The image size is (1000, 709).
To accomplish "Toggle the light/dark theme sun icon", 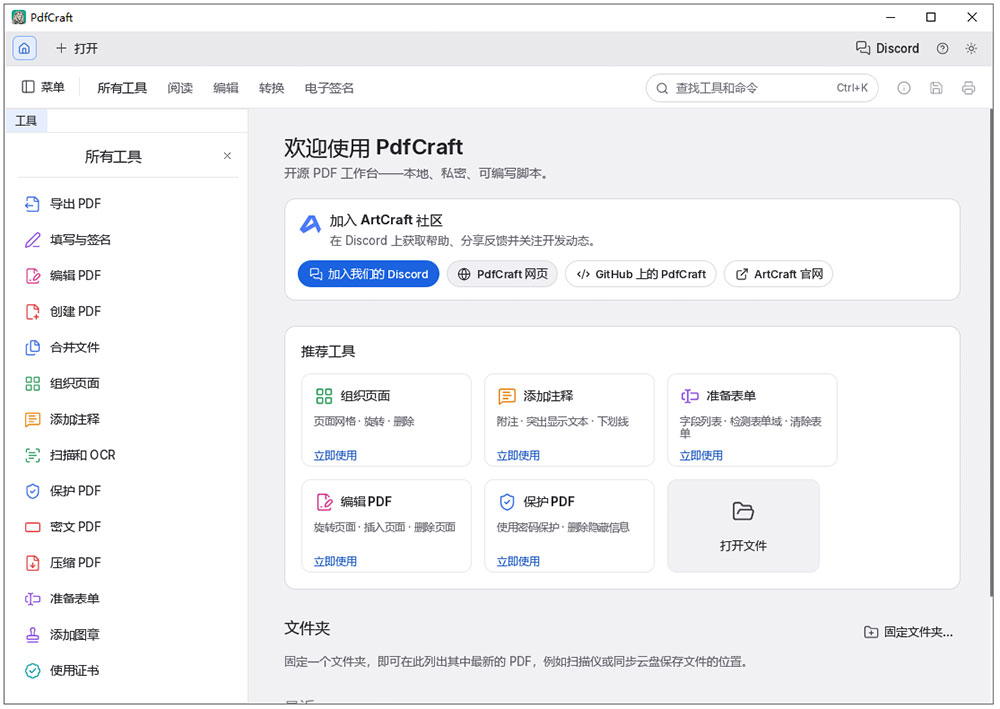I will coord(971,48).
